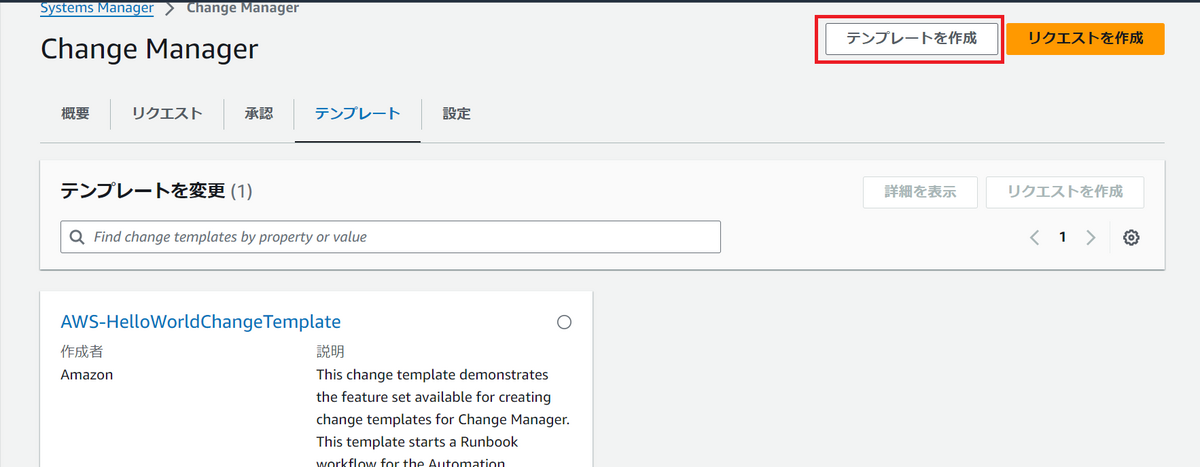Click the panel's greyed リクエストを作成 button

1065,192
